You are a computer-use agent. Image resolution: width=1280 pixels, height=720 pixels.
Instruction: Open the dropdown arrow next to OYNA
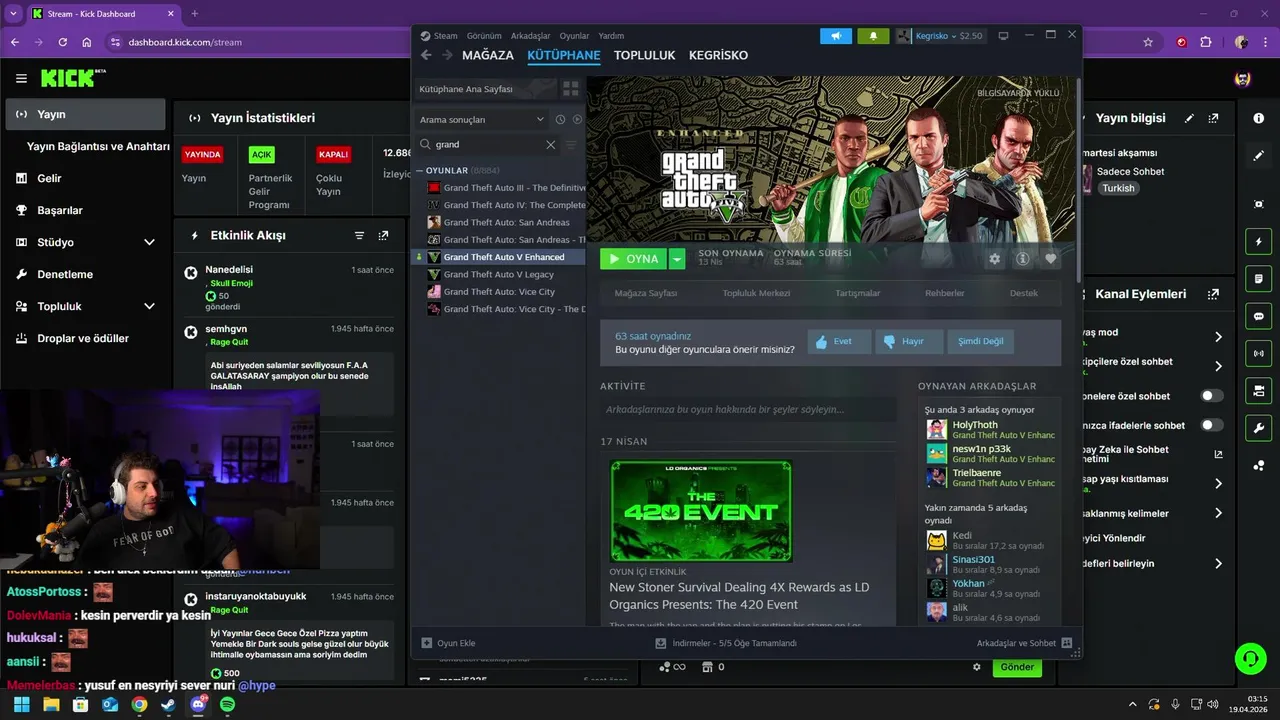point(677,259)
